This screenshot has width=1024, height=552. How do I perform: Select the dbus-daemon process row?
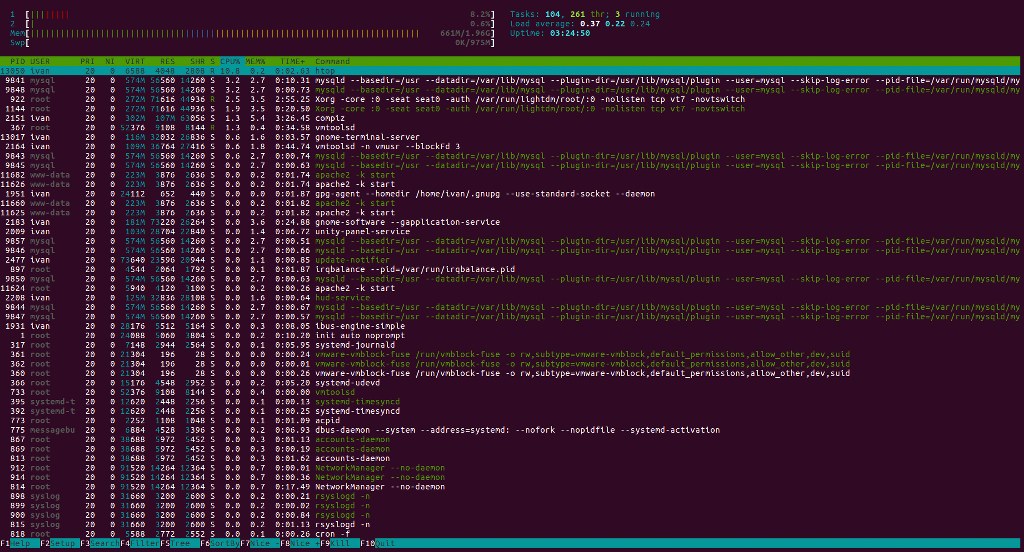pos(512,430)
